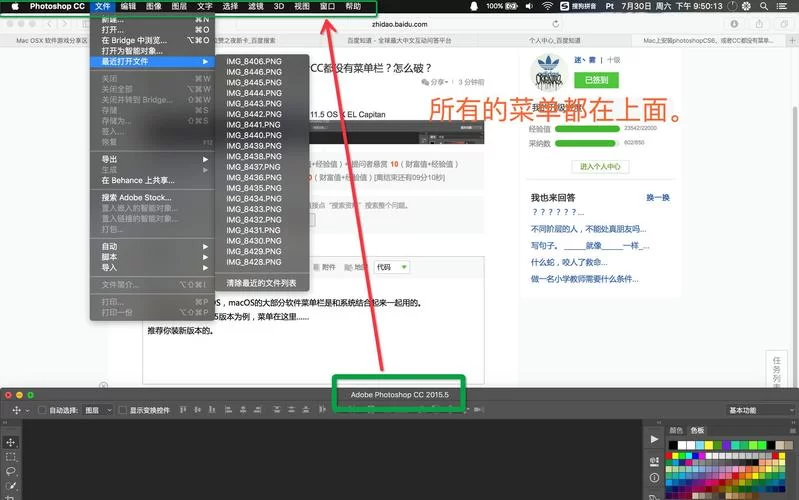799x500 pixels.
Task: Click the 换一换 link
Action: 658,197
